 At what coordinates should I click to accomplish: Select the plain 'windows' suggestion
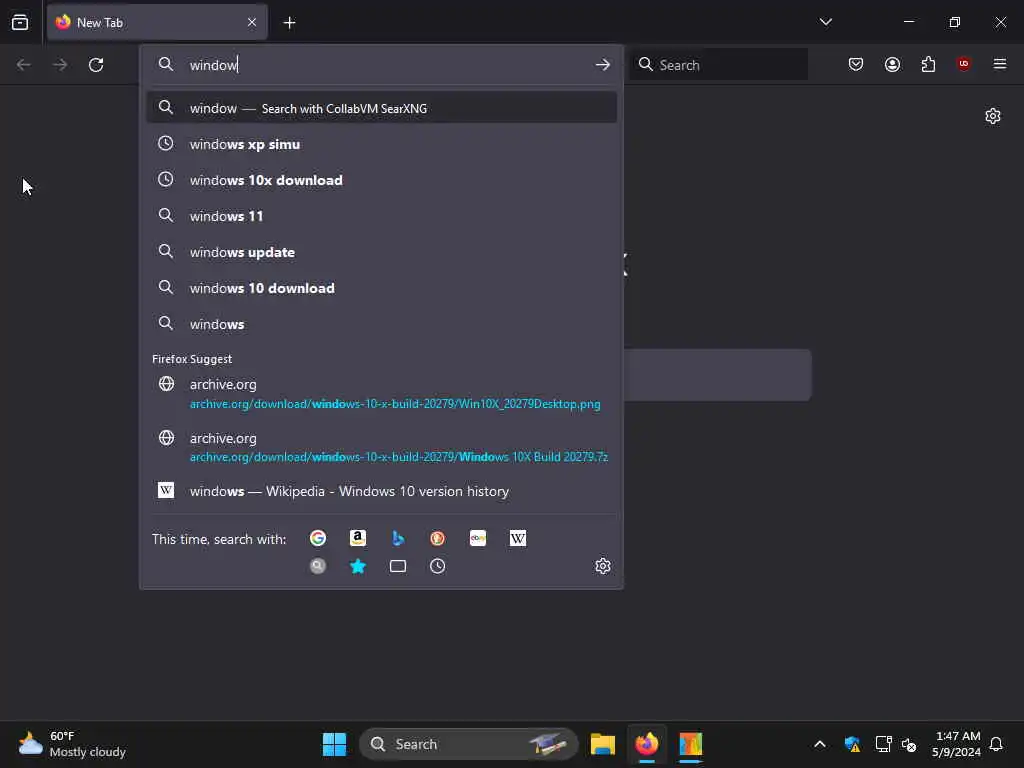[x=381, y=324]
